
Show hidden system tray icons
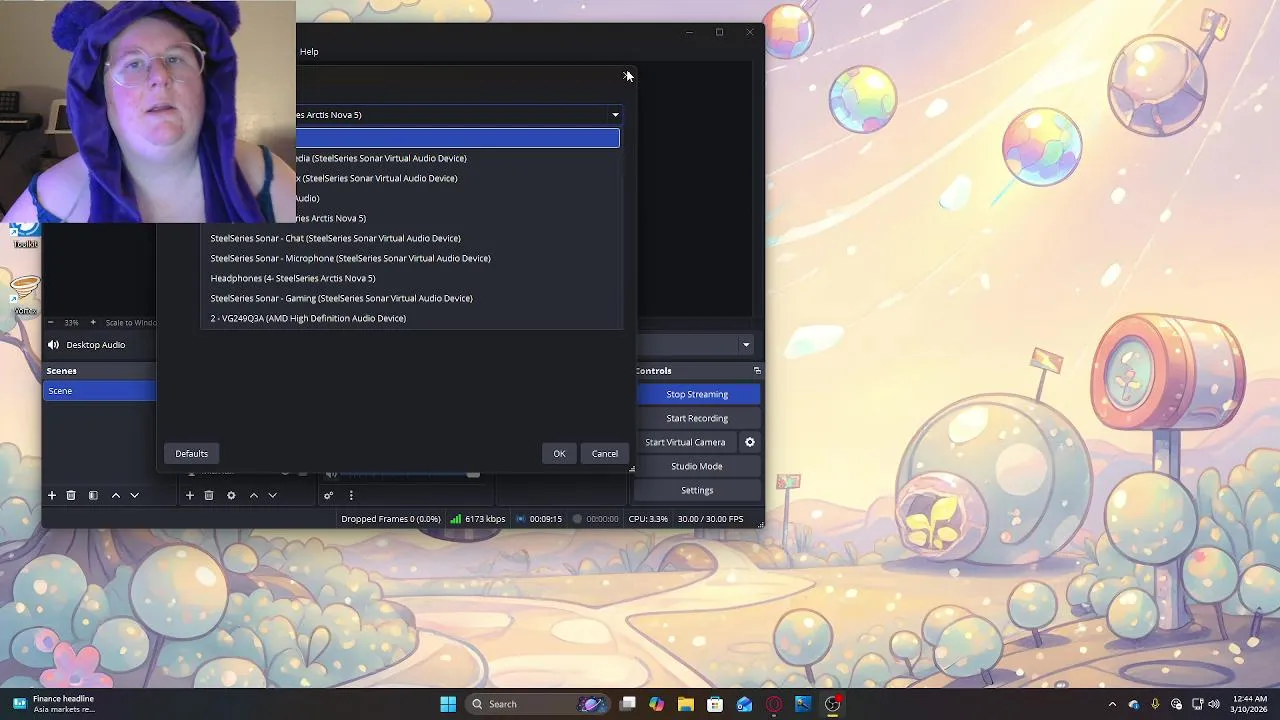[x=1112, y=704]
